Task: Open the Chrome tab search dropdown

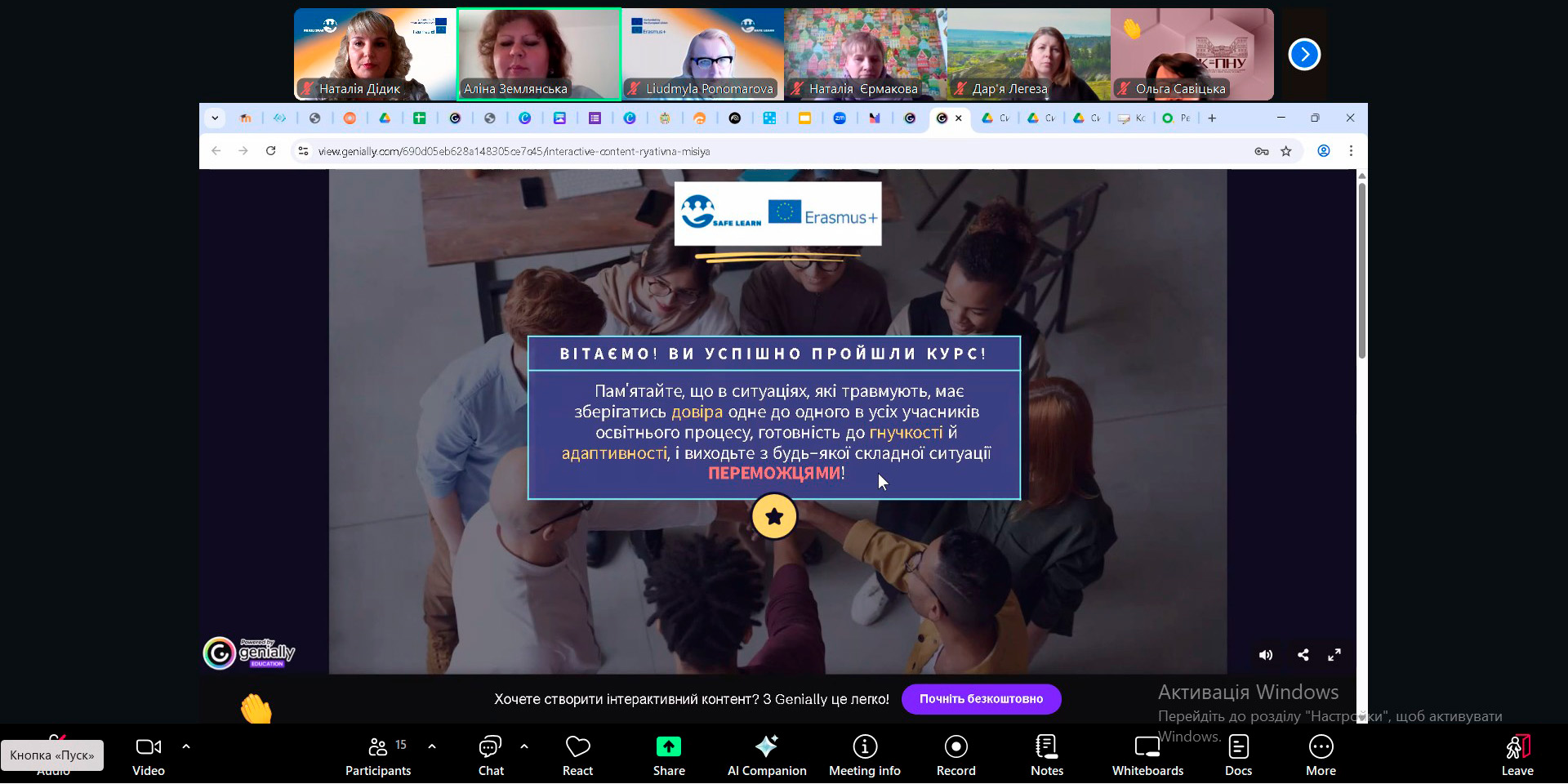Action: pos(215,118)
